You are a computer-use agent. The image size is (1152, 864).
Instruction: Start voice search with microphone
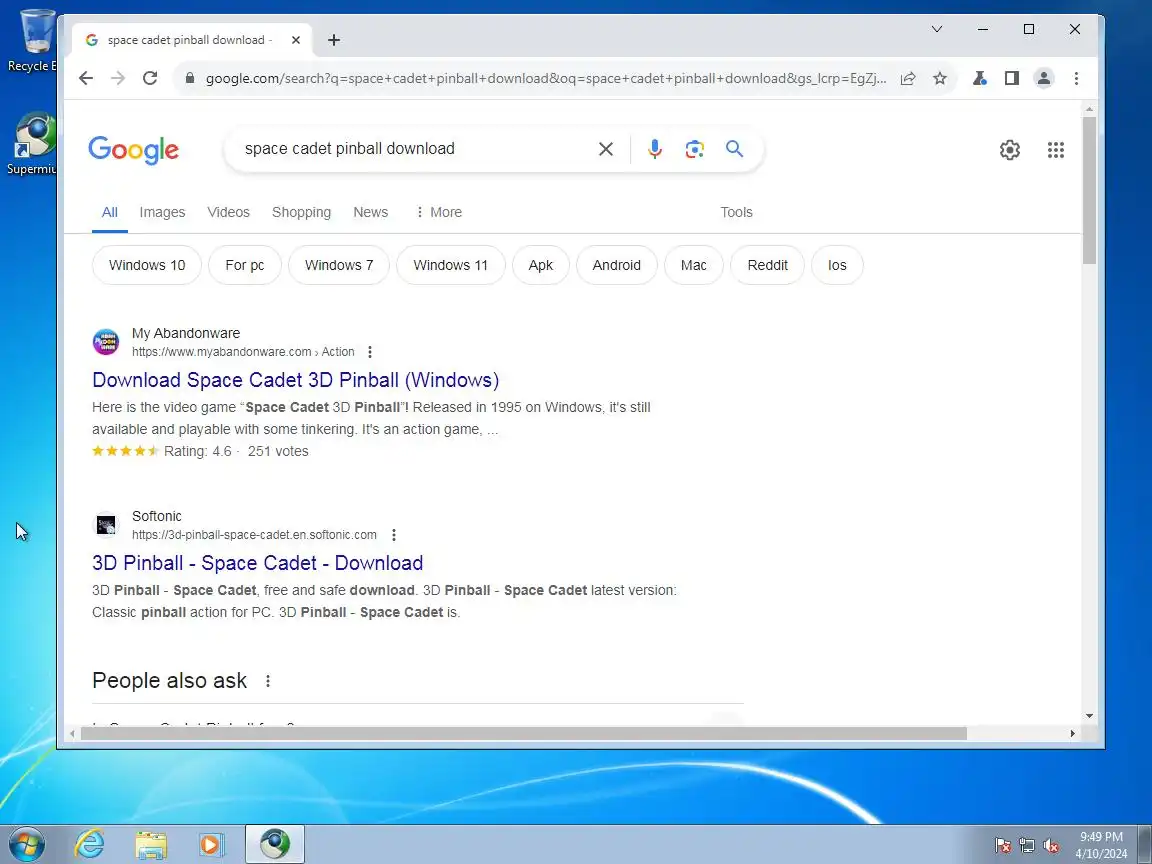click(x=655, y=149)
